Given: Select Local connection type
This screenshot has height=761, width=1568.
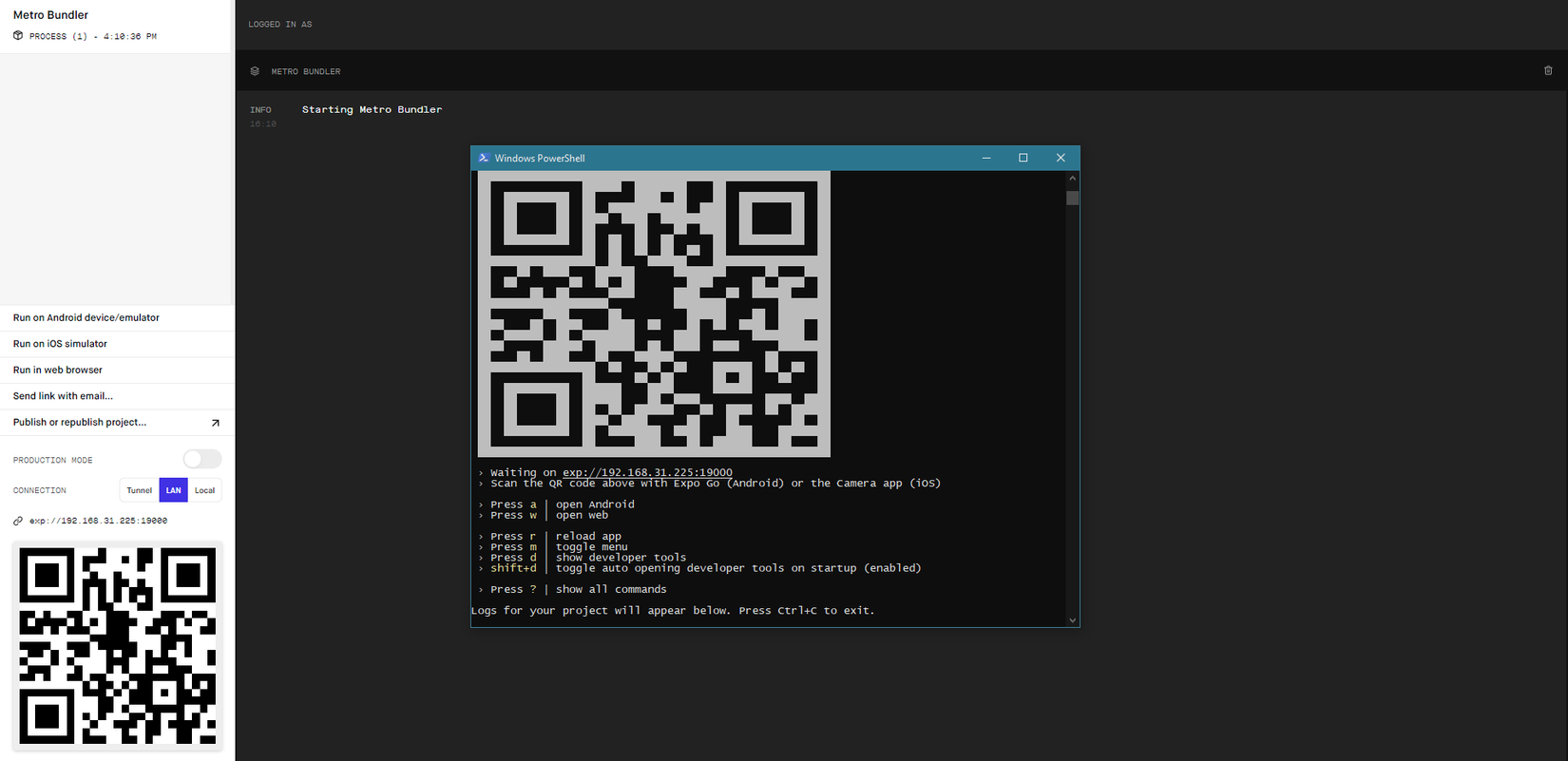Looking at the screenshot, I should [204, 490].
